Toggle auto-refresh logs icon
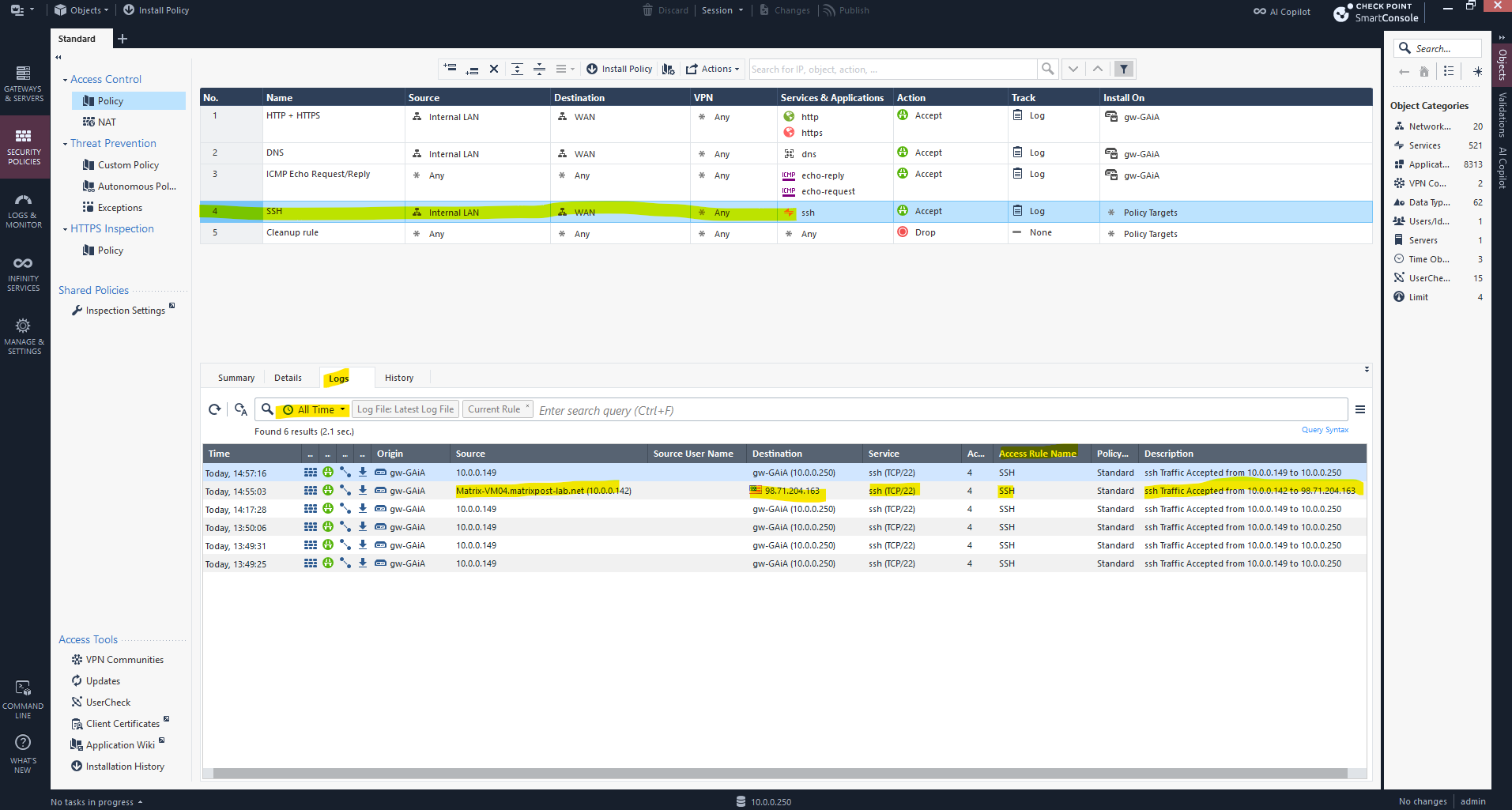The image size is (1512, 810). pyautogui.click(x=241, y=409)
